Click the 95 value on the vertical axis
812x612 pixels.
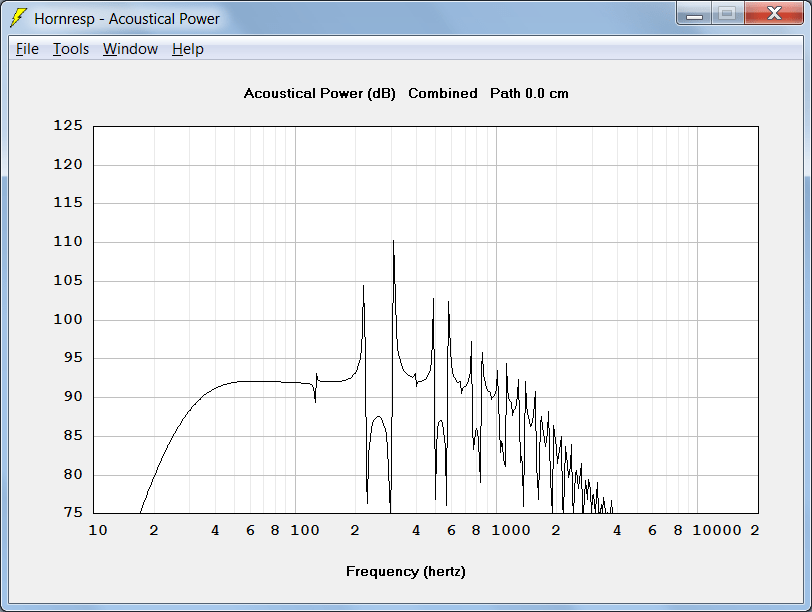[73, 358]
